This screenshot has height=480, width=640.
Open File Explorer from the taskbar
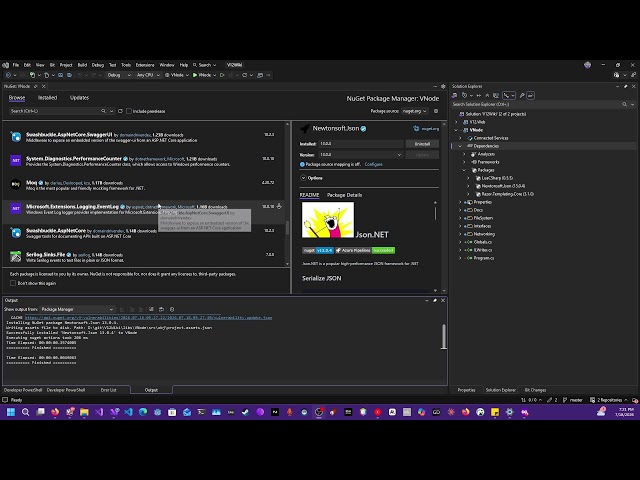click(84, 412)
